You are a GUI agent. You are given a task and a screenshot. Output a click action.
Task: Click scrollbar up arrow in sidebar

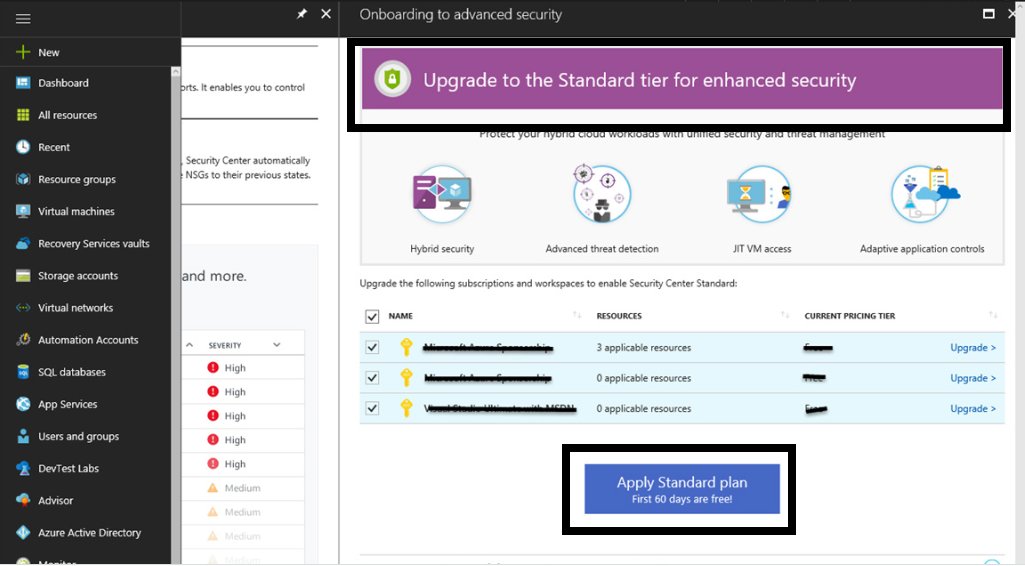pos(175,71)
